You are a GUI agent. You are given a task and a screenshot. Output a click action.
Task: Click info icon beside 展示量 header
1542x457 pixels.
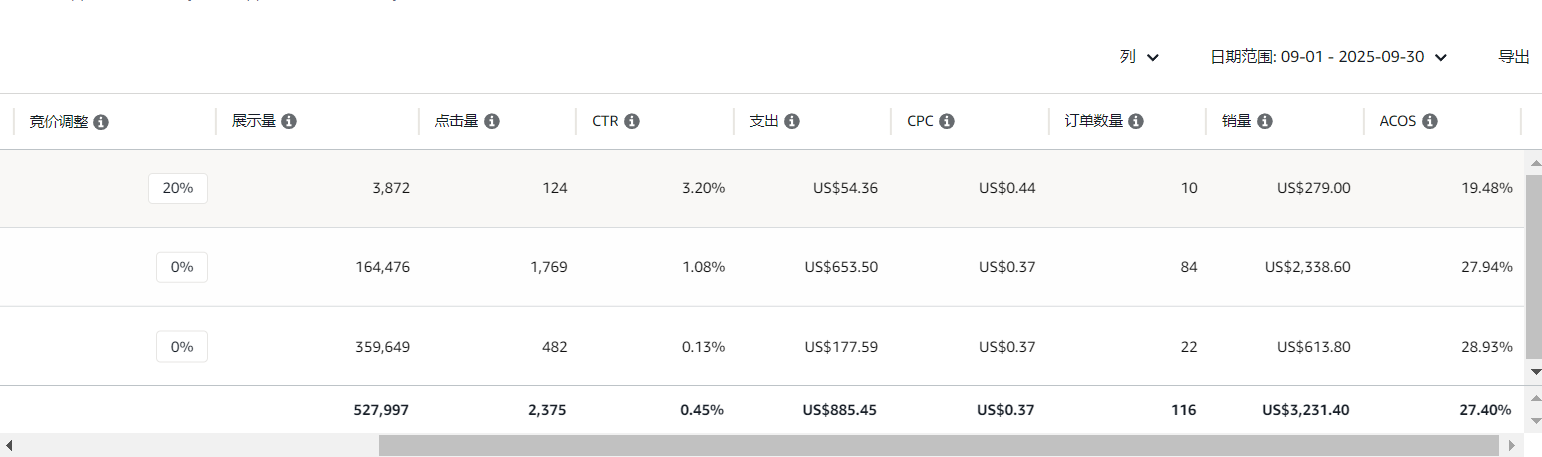(289, 121)
